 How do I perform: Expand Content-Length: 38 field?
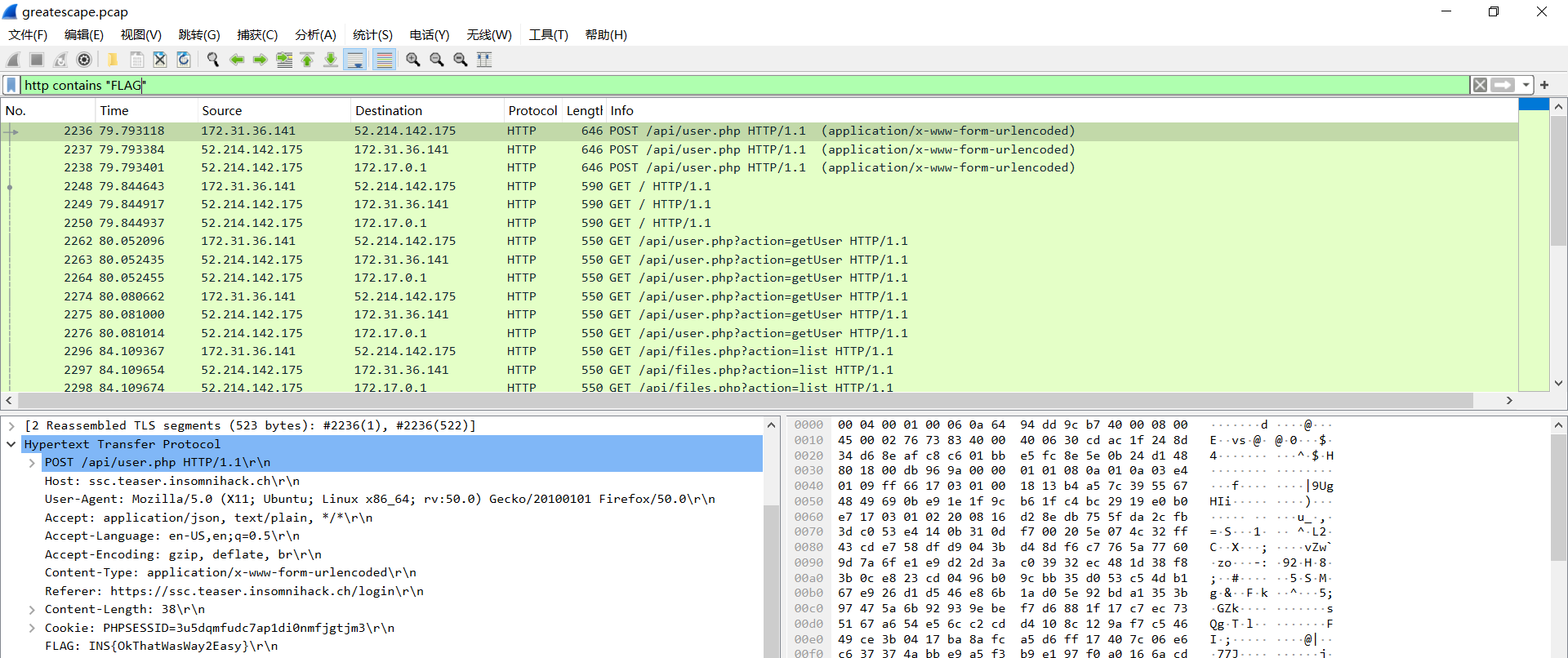coord(32,609)
